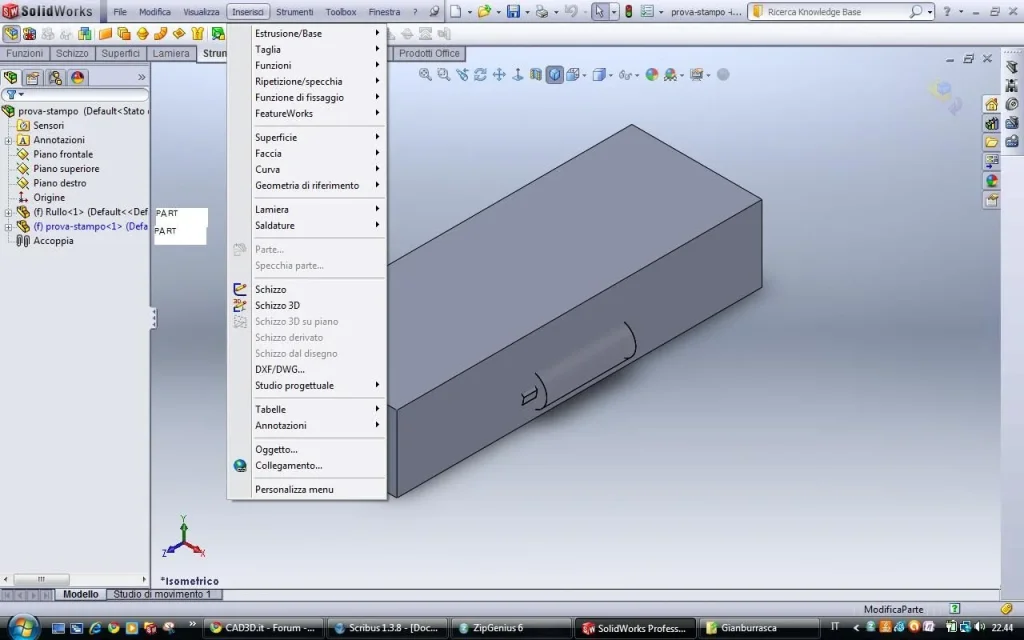Open the Design Library icon in task pane

tap(991, 123)
